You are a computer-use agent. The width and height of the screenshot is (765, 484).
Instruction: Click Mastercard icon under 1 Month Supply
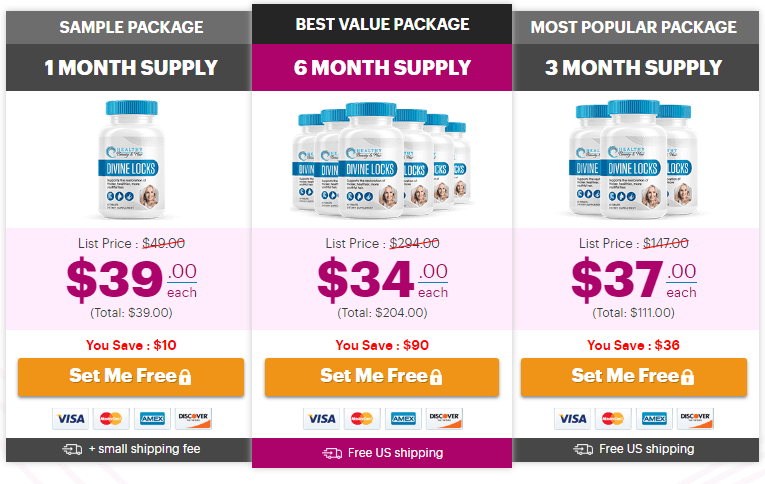[112, 418]
